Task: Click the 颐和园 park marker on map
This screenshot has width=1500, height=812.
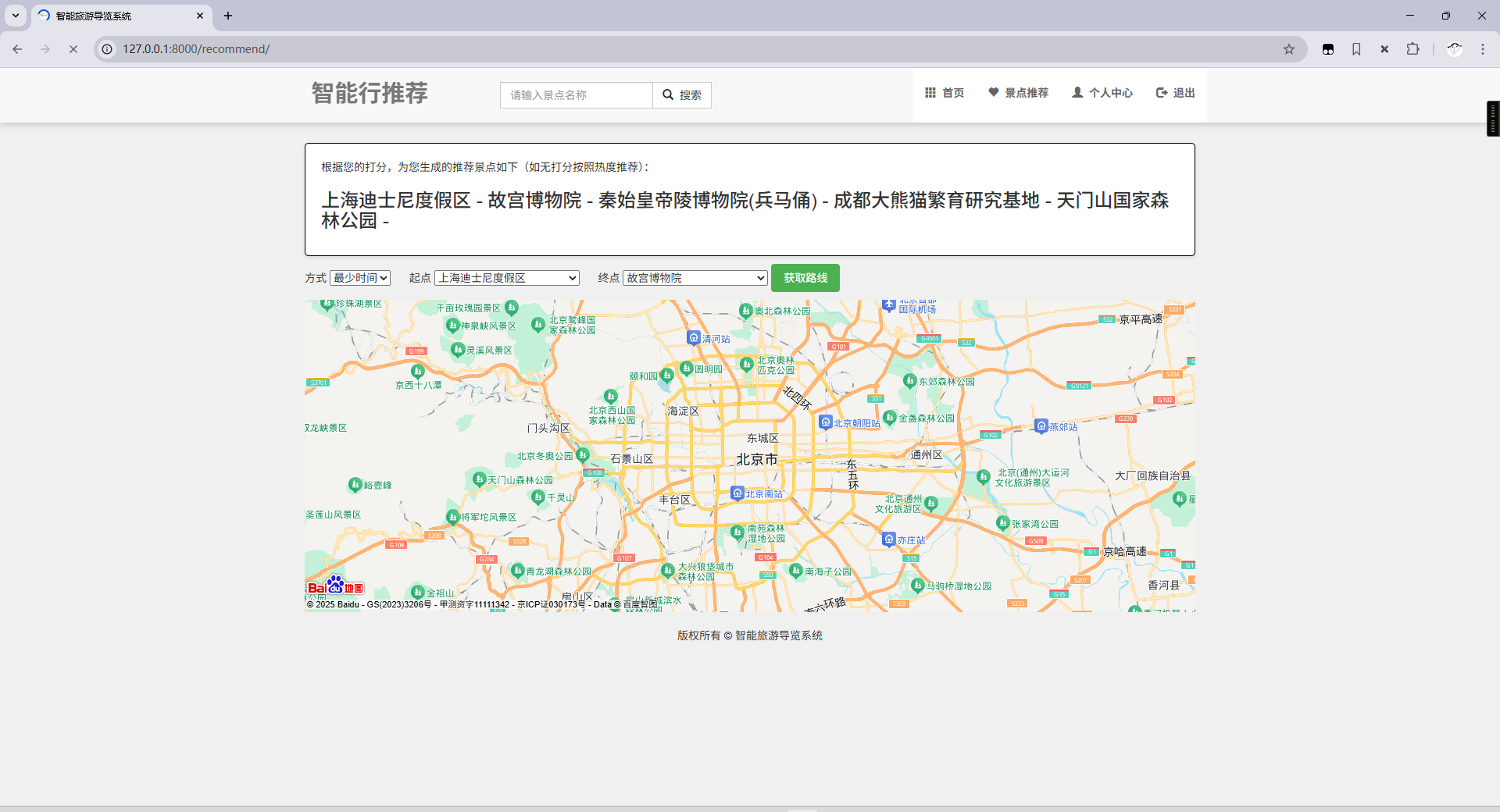Action: click(x=666, y=376)
